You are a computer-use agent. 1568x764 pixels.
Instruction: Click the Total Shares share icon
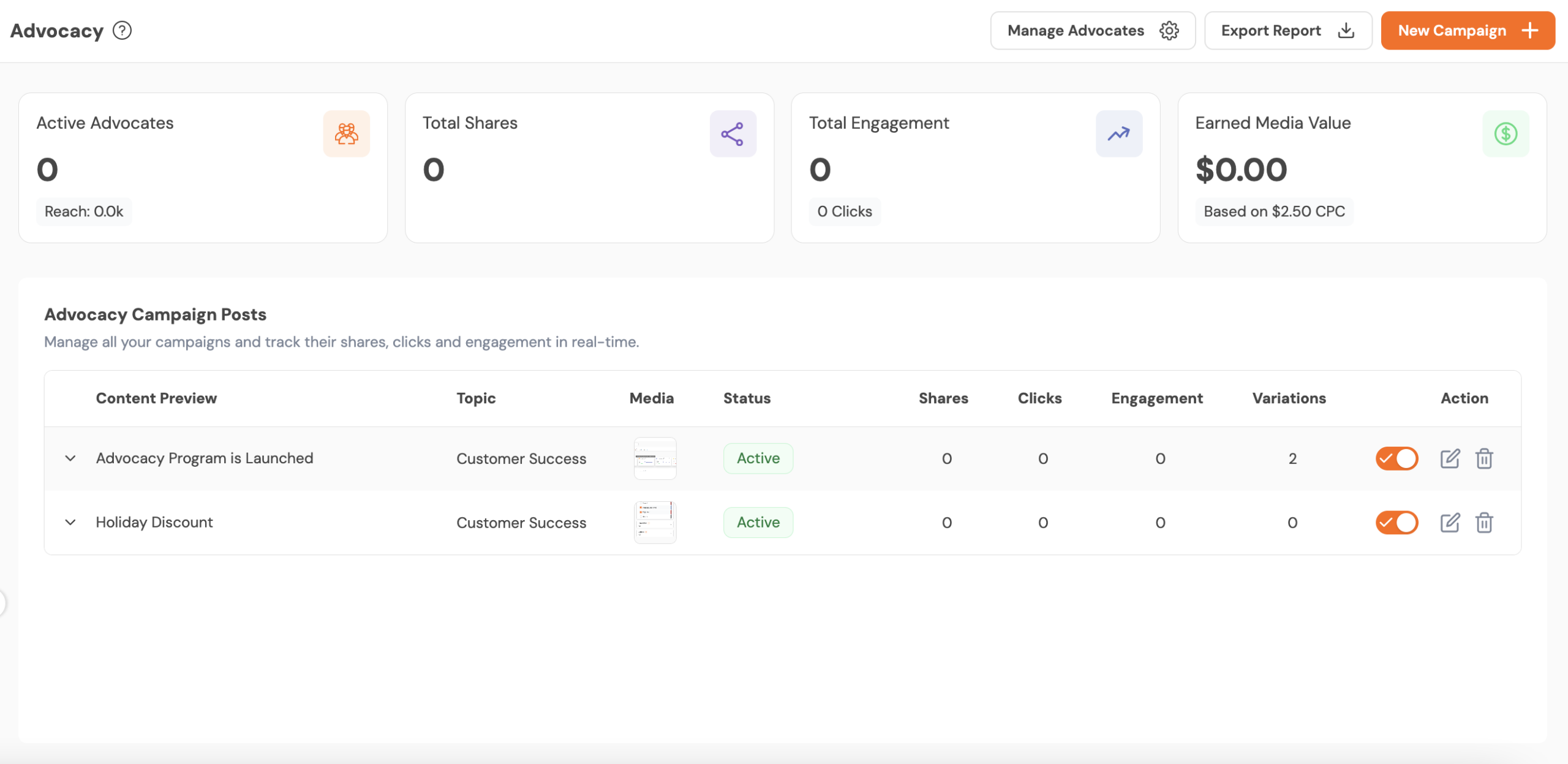click(733, 134)
